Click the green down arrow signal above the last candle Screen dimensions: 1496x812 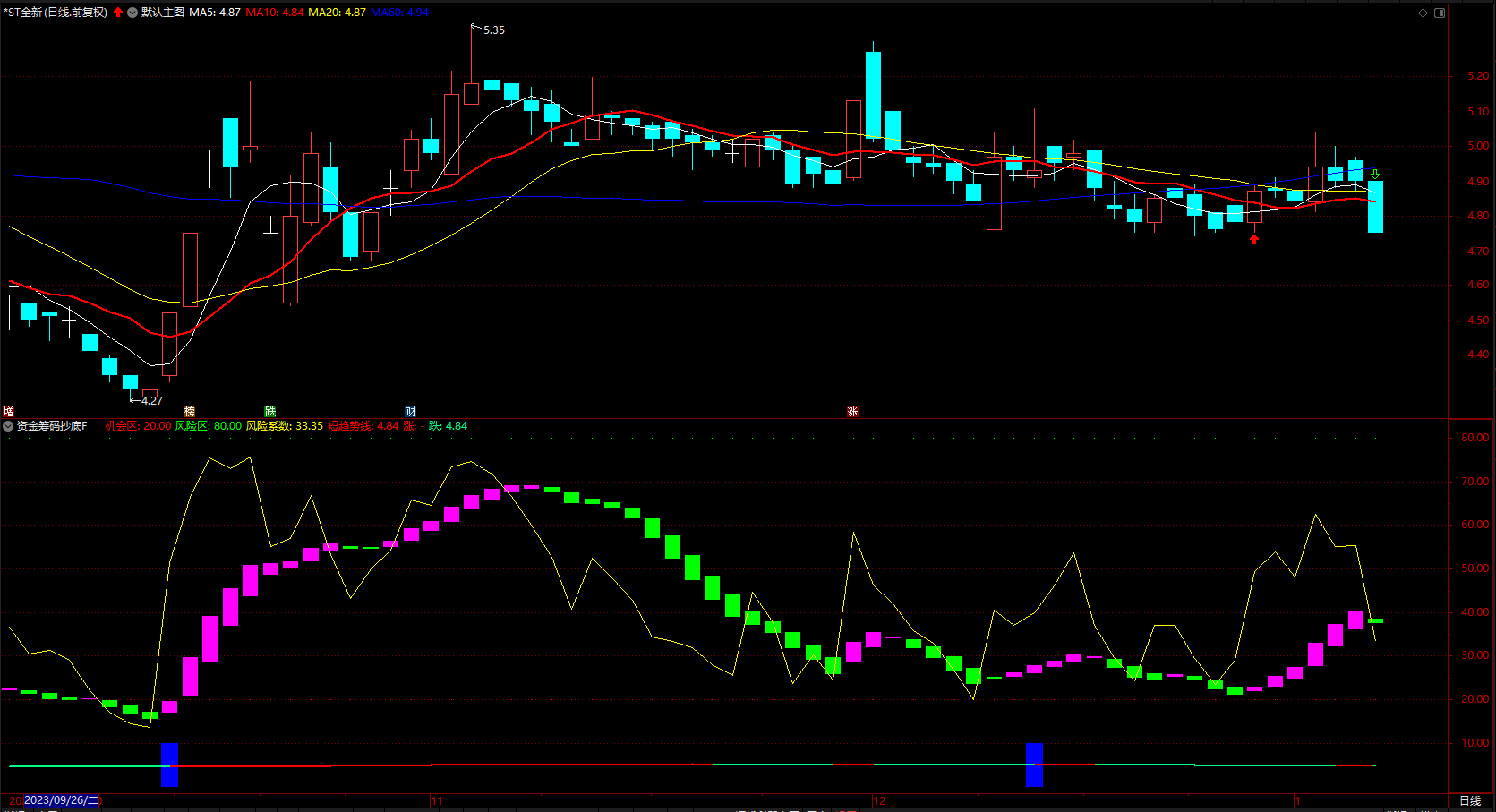1375,175
